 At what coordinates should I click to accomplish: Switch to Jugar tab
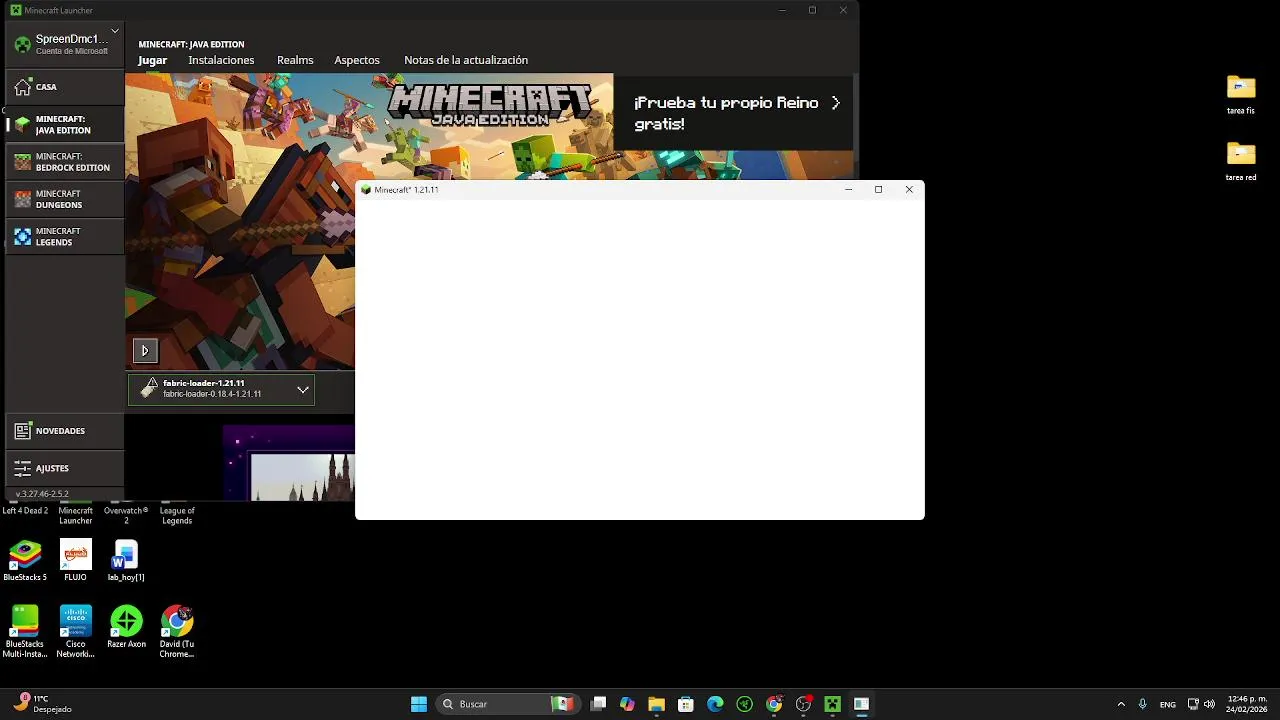click(x=152, y=60)
